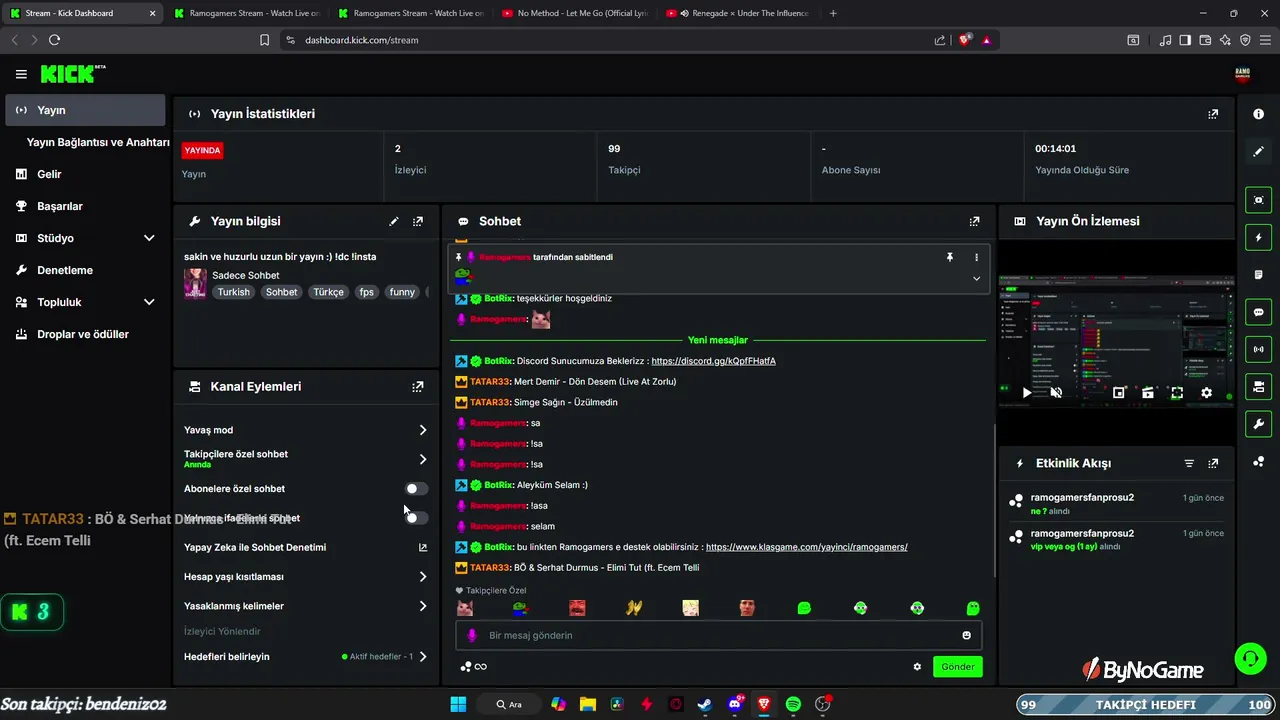Insert the Pepe frog emote from emote row
1280x720 pixels.
coord(520,608)
